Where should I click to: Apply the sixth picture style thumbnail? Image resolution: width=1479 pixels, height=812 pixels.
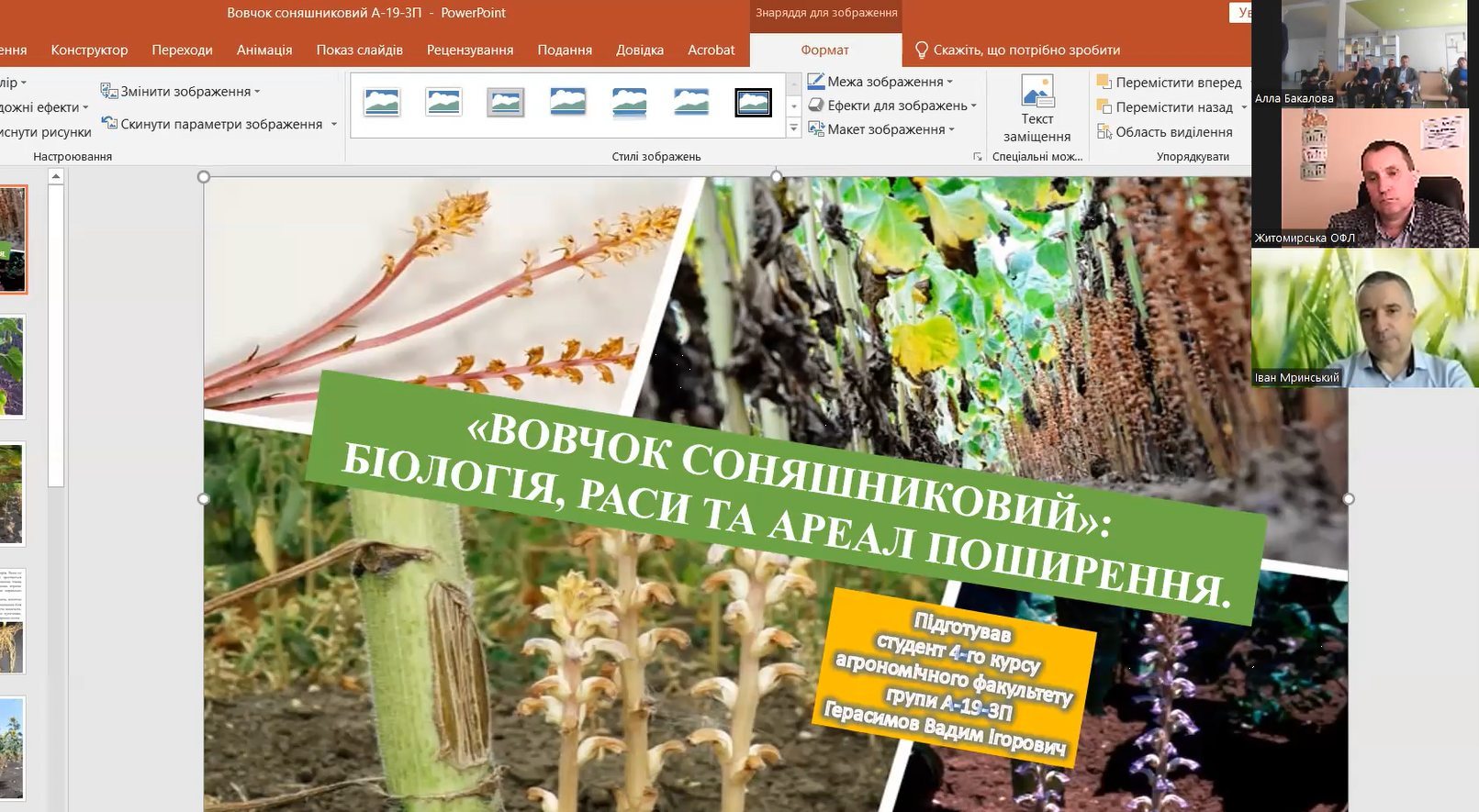tap(690, 102)
